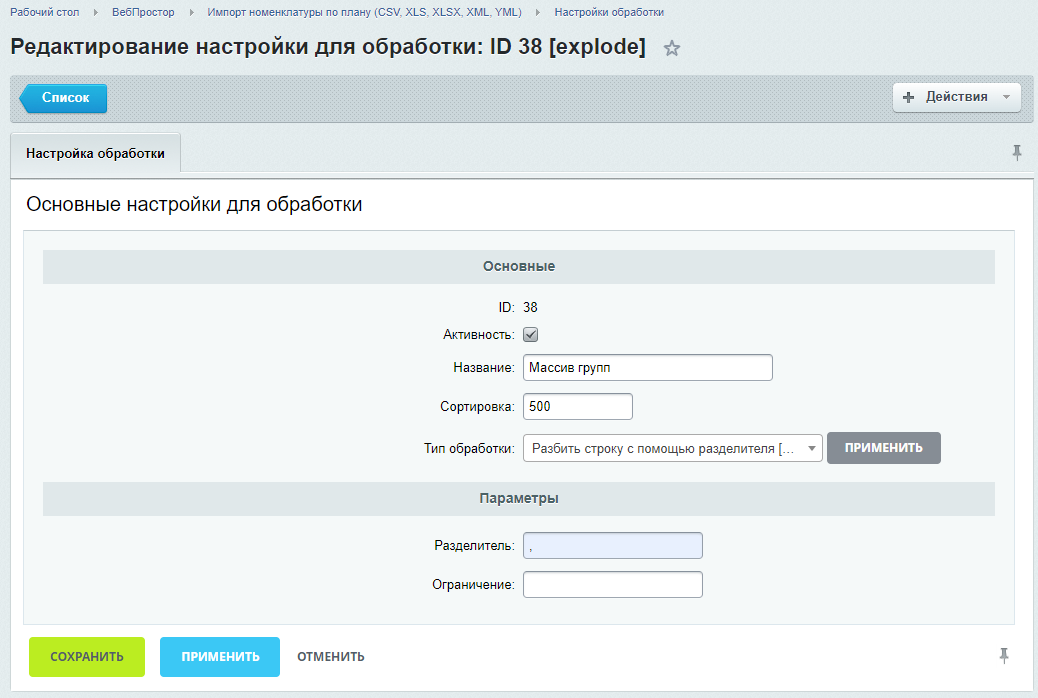Switch to Настройка обработки tab
The width and height of the screenshot is (1038, 698).
[95, 154]
